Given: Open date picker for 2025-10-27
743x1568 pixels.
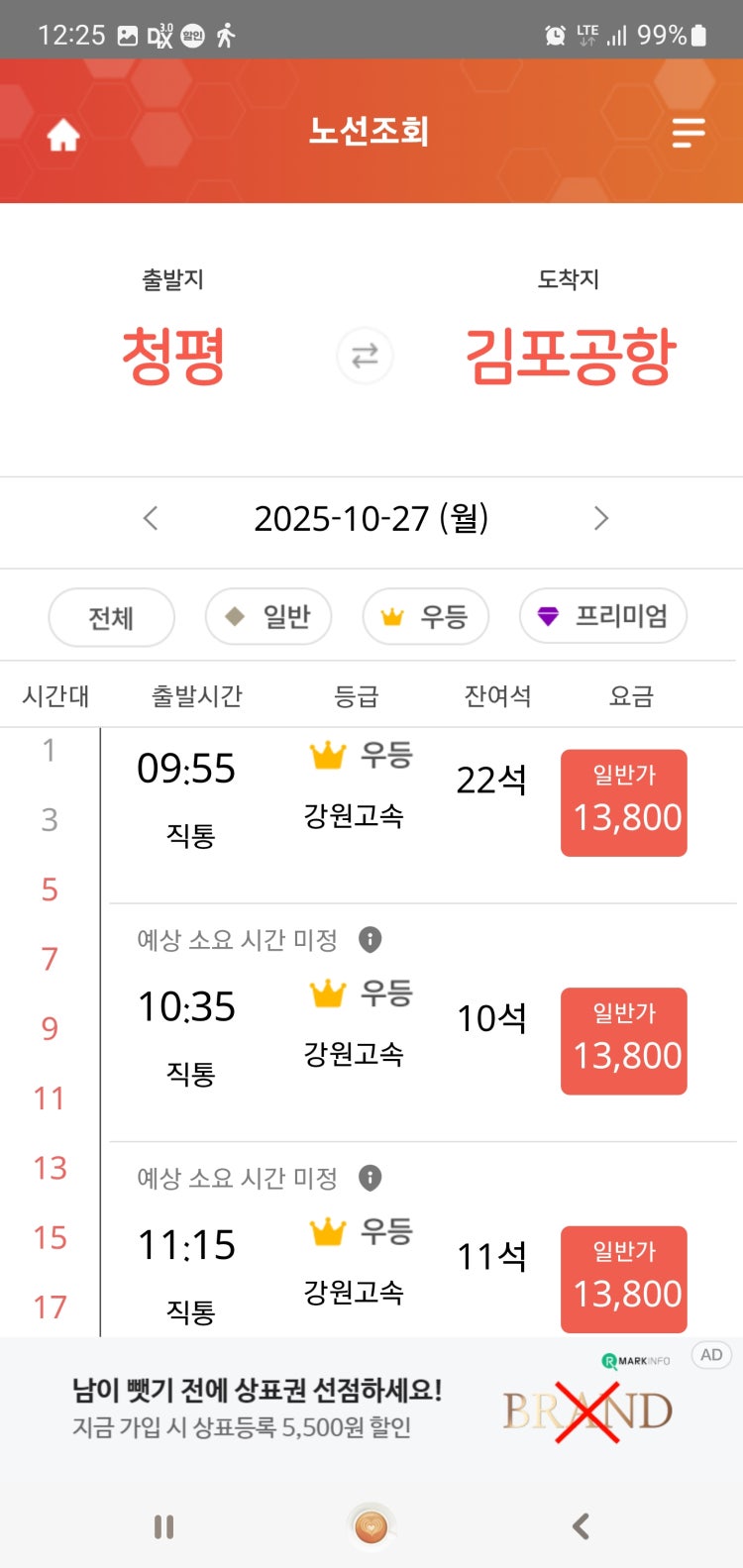Looking at the screenshot, I should [x=371, y=518].
